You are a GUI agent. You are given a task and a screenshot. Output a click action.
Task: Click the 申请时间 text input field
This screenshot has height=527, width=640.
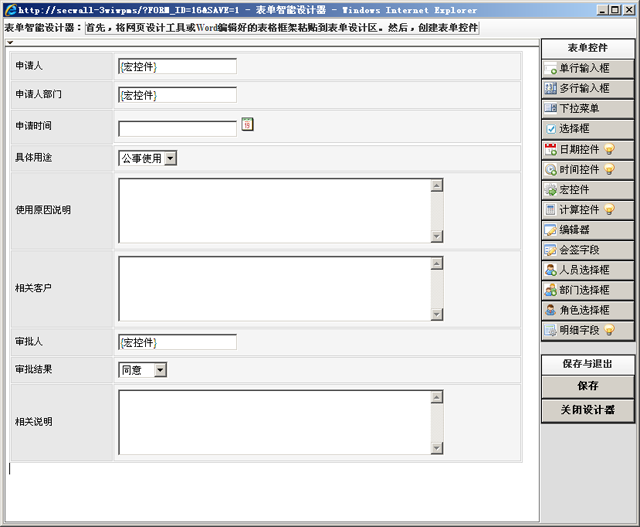coord(177,128)
